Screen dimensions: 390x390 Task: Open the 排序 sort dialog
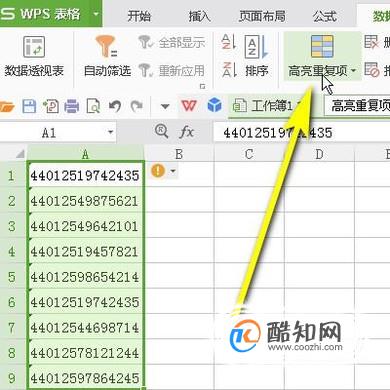pos(256,56)
